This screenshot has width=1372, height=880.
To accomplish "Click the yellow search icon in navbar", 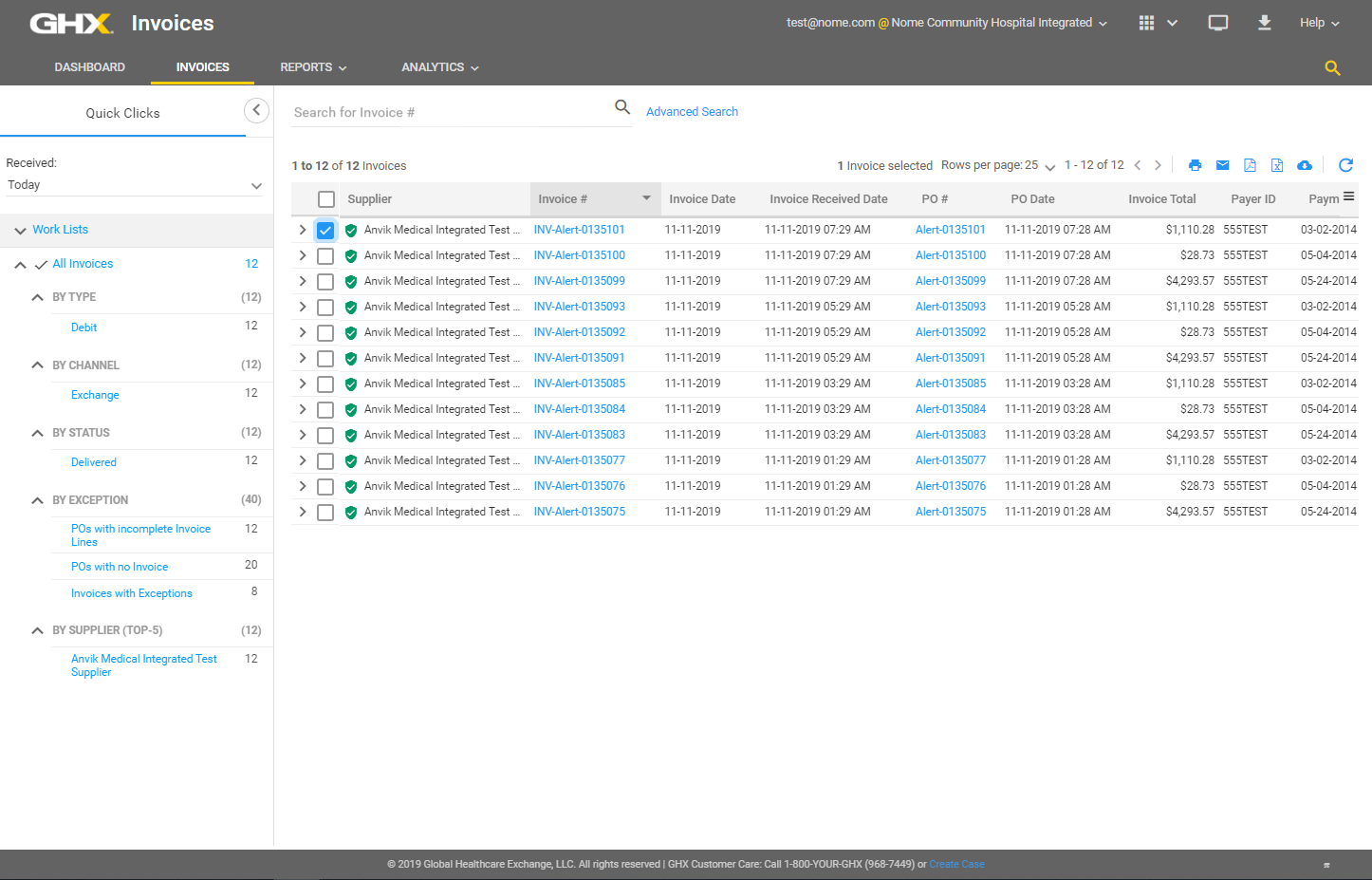I will click(1332, 68).
